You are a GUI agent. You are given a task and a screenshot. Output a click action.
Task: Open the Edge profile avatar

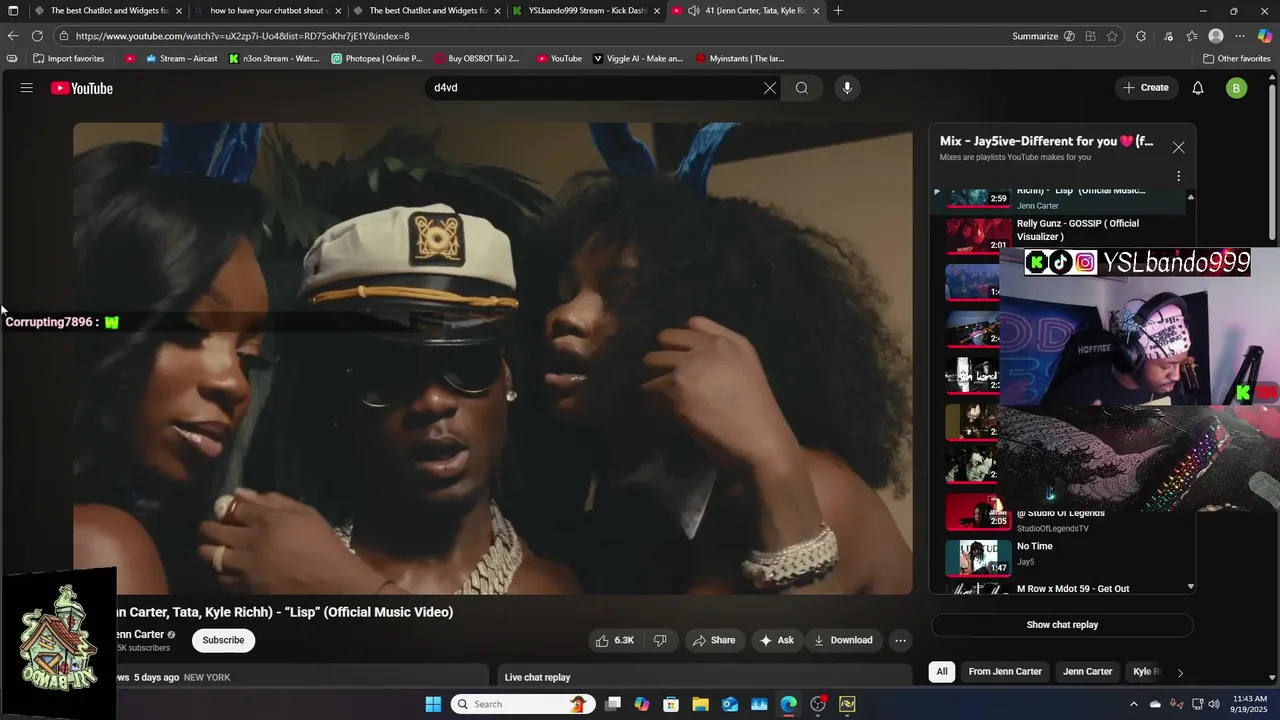pos(1216,36)
